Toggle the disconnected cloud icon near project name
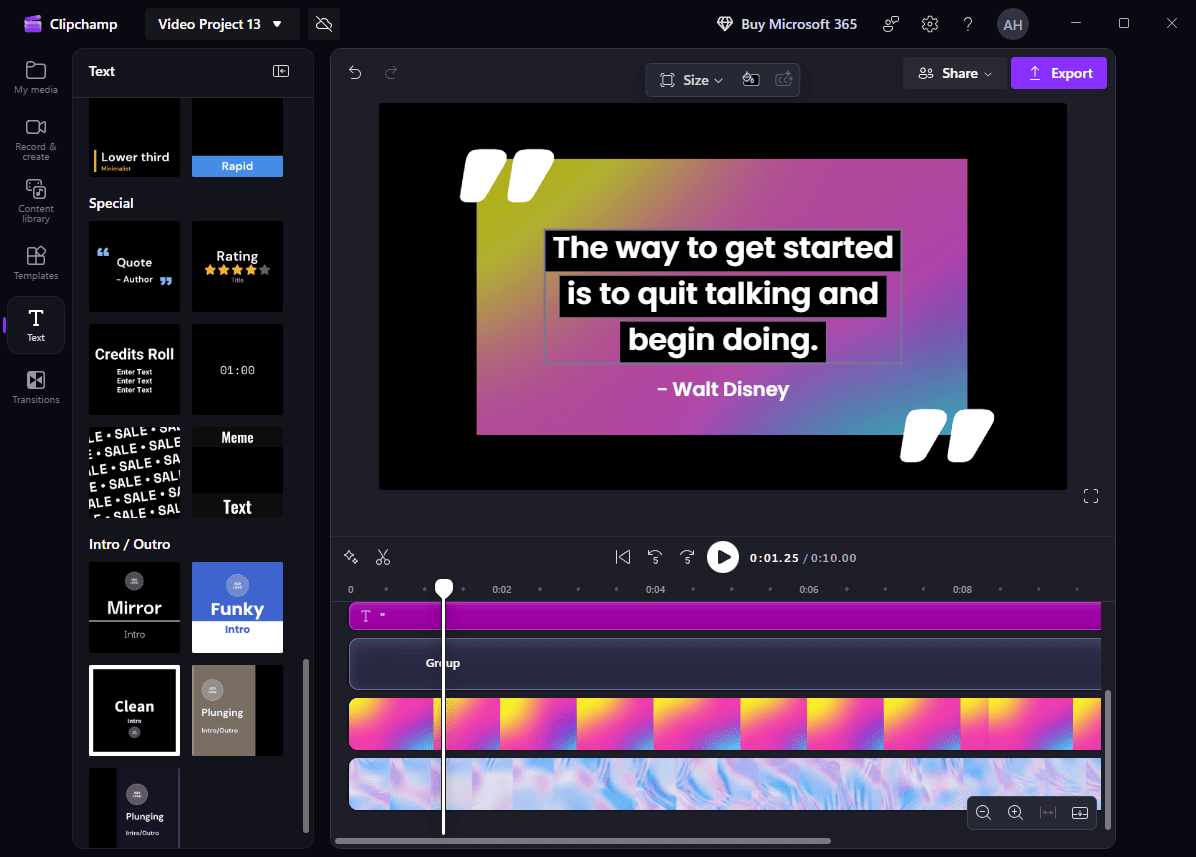 click(323, 23)
